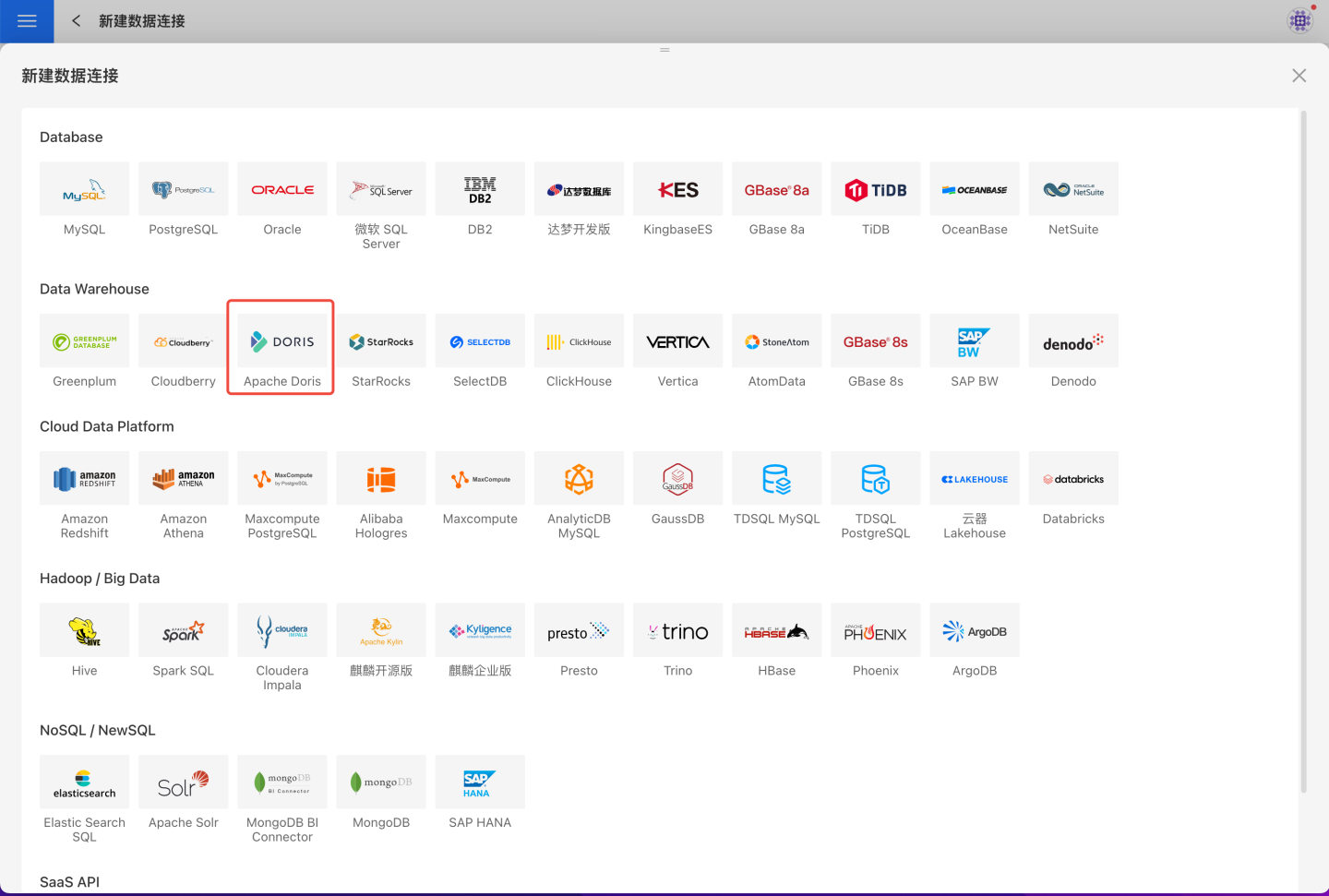Image resolution: width=1329 pixels, height=896 pixels.
Task: Select the MongoDB connector
Action: 381,783
